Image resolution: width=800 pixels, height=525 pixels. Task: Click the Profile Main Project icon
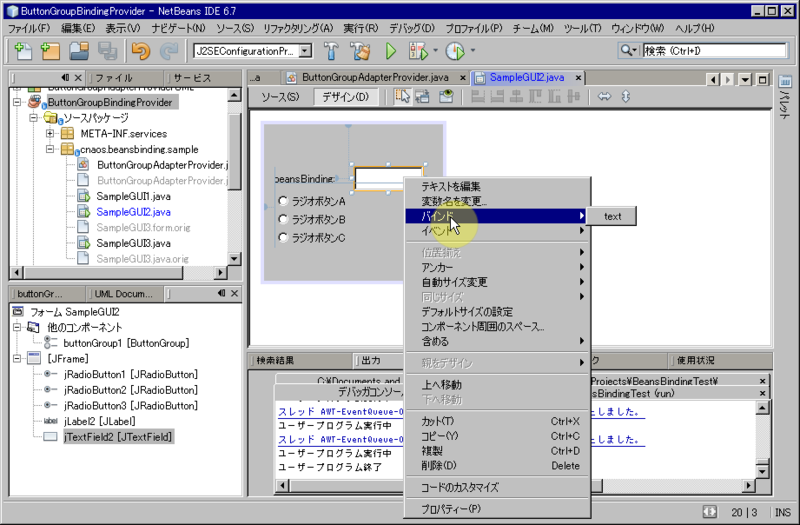pyautogui.click(x=455, y=51)
